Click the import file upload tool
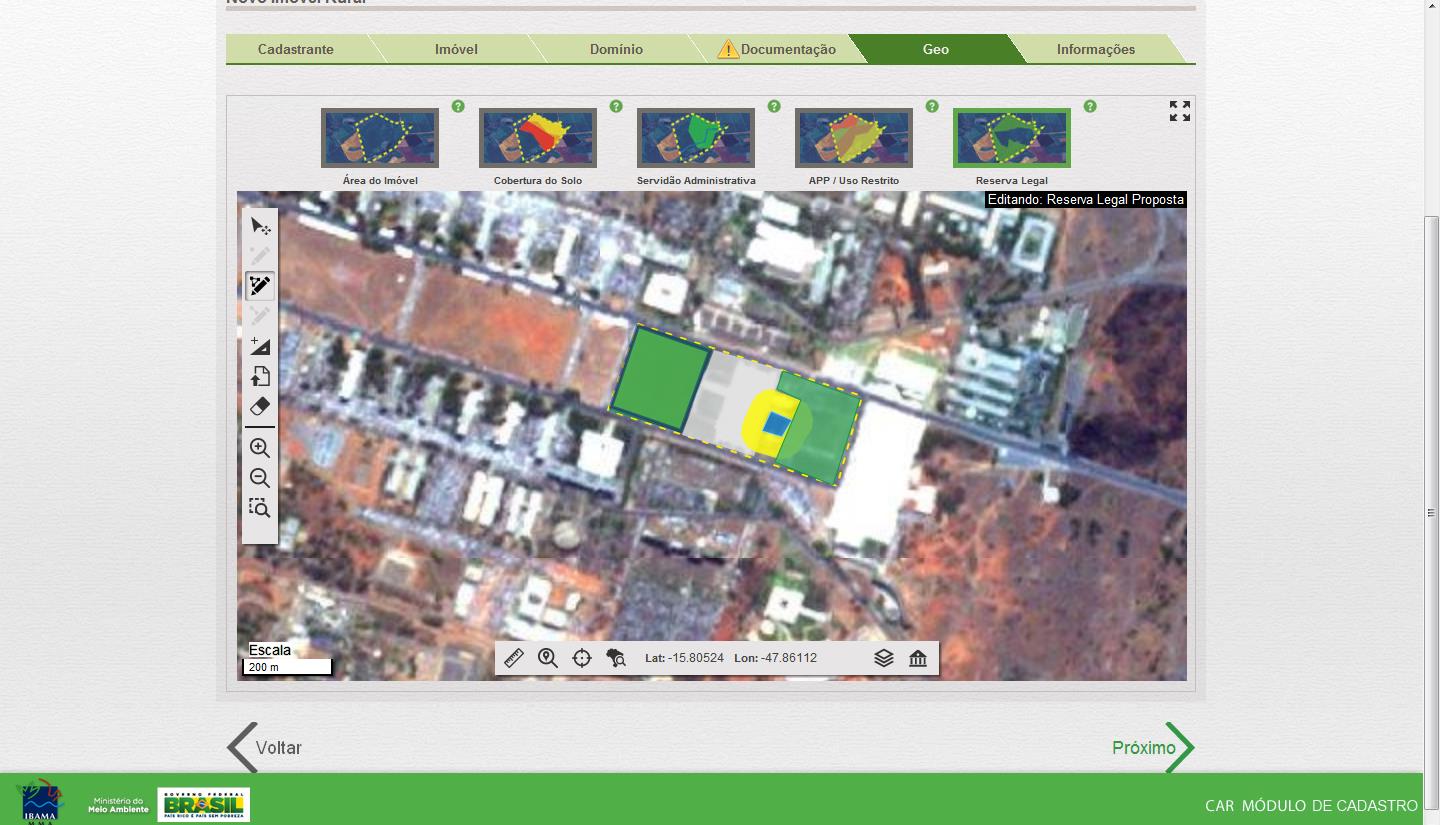Screen dimensions: 1440x825 (x=260, y=376)
